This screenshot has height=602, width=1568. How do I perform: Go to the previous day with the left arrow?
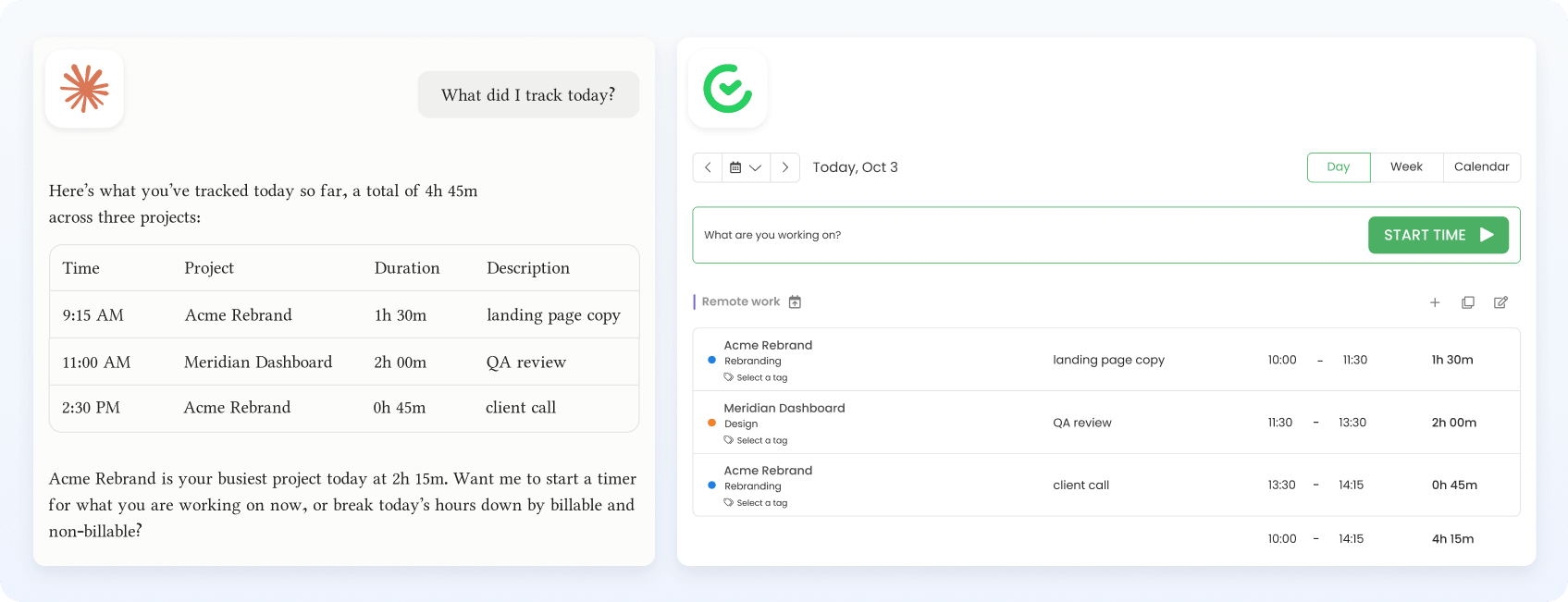(x=708, y=167)
